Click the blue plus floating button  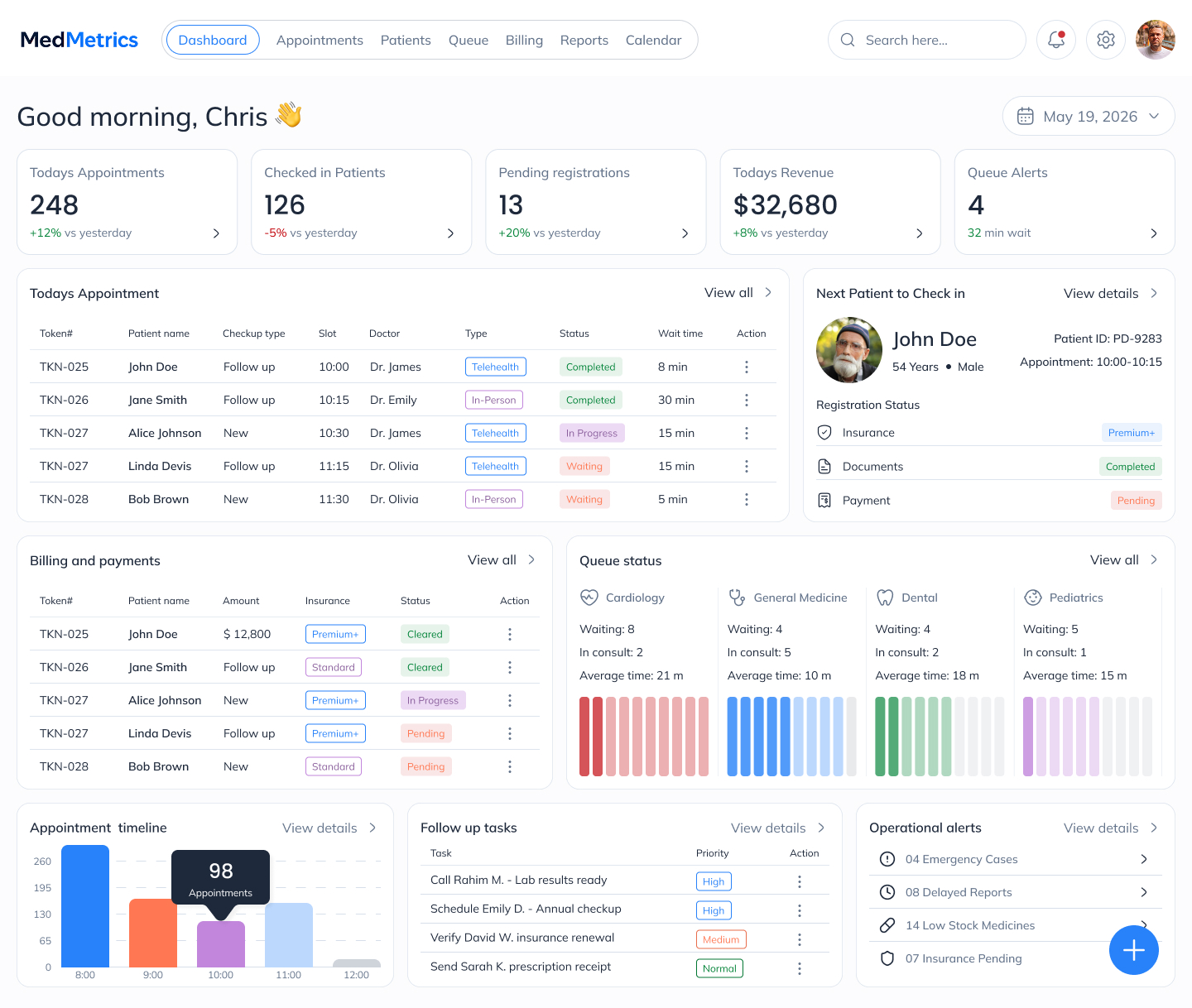1134,950
